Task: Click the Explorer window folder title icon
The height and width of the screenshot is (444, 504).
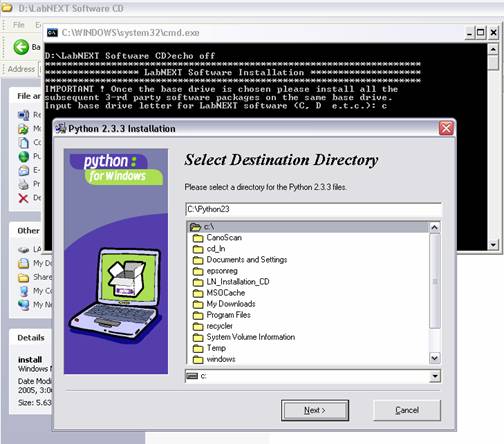Action: 7,8
